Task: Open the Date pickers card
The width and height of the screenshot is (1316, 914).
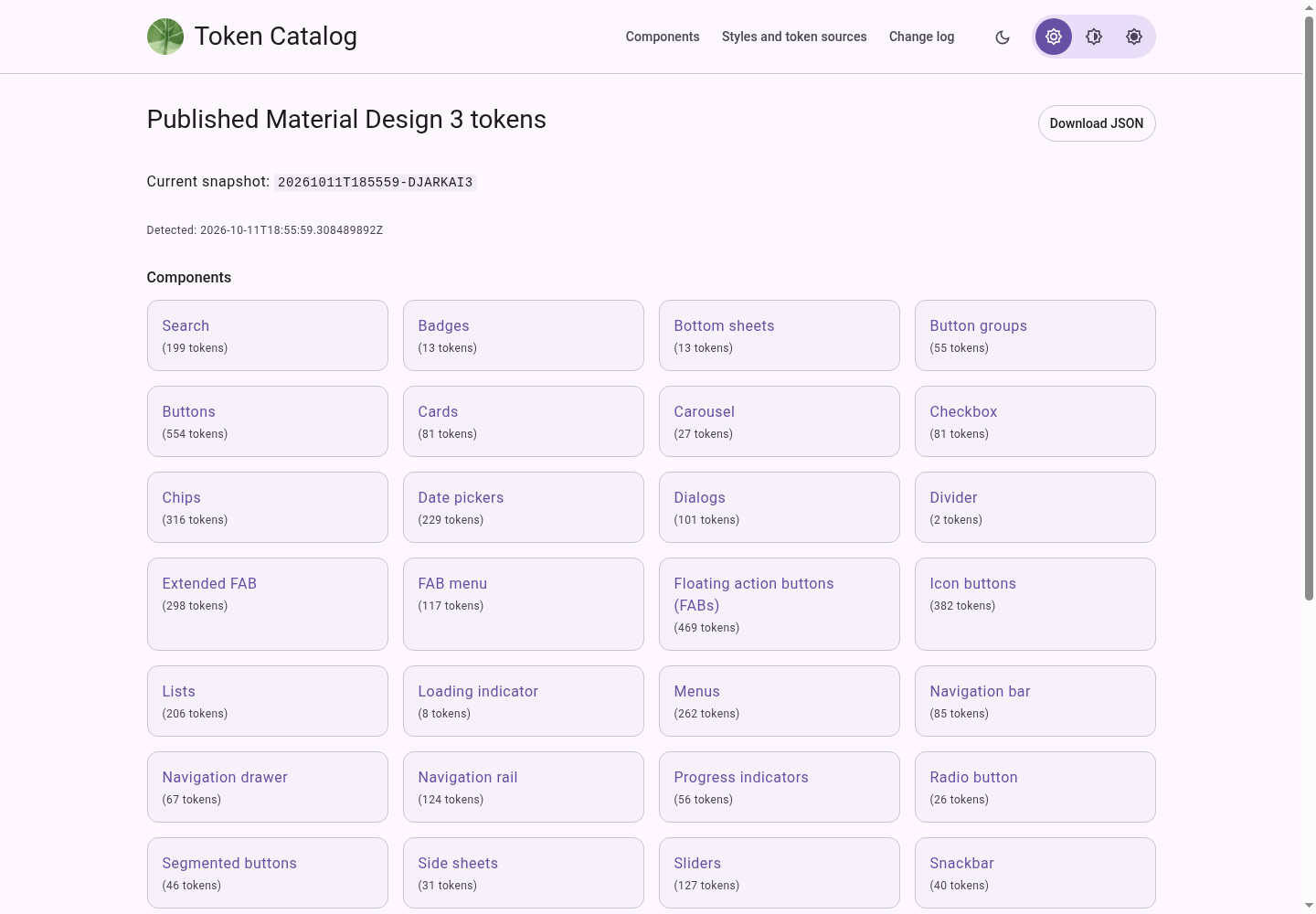Action: click(x=524, y=507)
